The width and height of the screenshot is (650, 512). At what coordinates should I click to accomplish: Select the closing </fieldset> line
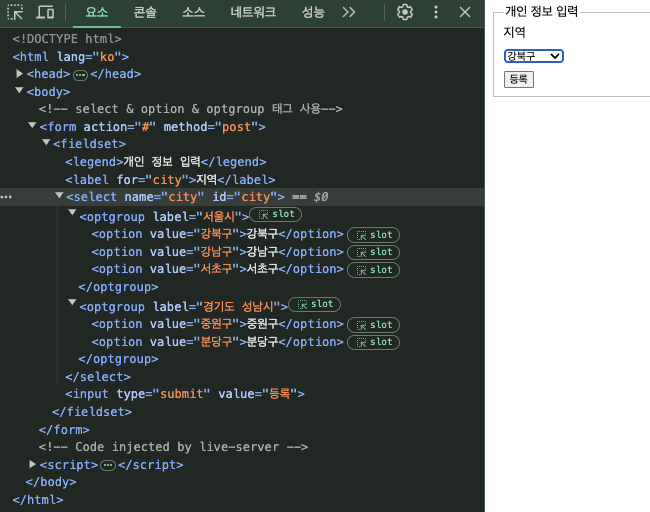point(92,412)
